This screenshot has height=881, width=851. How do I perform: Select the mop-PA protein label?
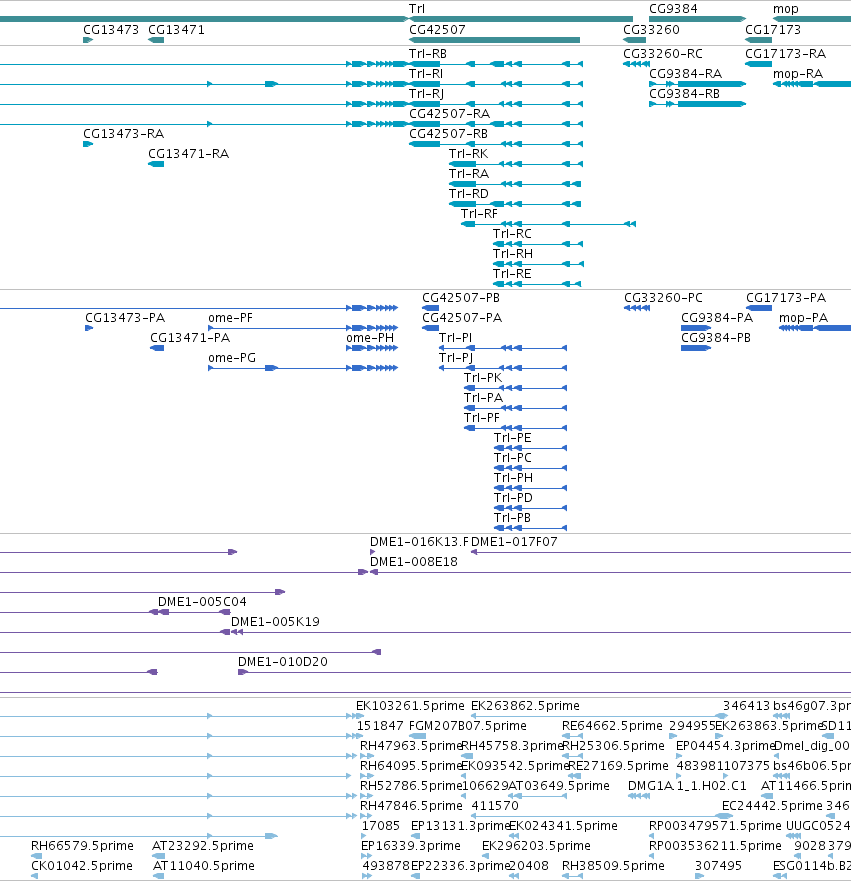tap(803, 319)
